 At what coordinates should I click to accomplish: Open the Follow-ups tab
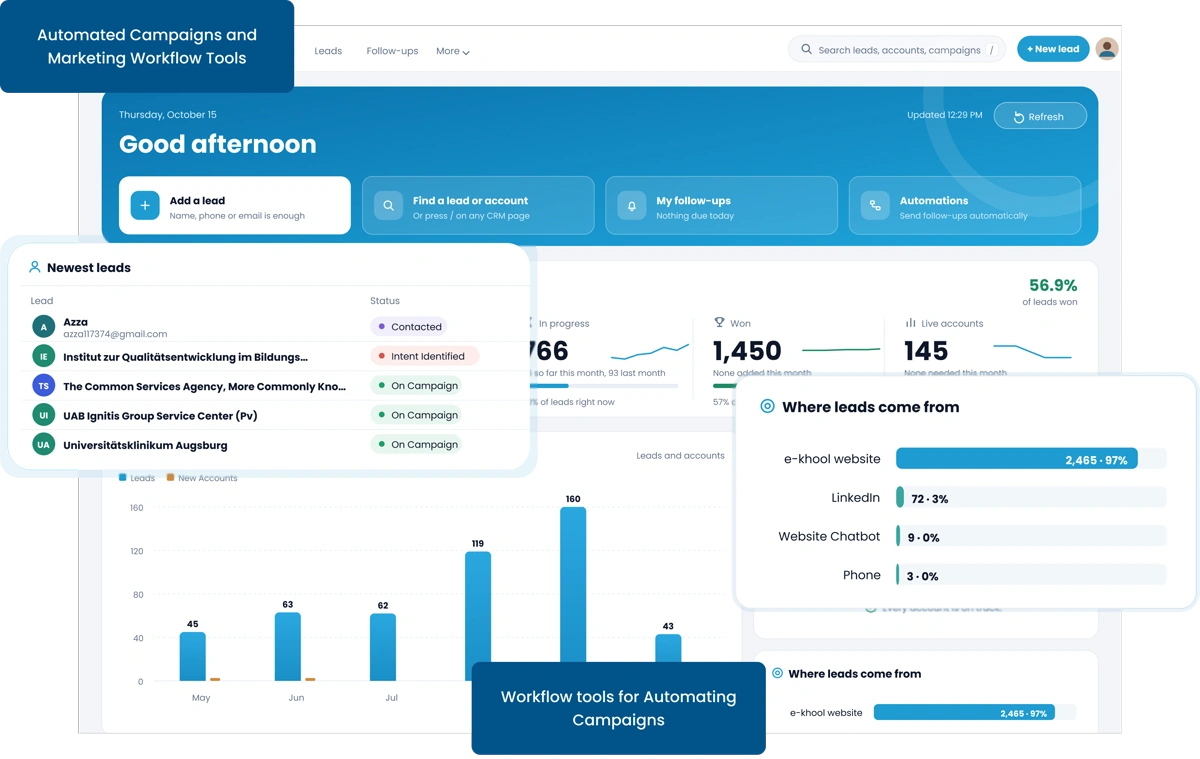pyautogui.click(x=392, y=51)
